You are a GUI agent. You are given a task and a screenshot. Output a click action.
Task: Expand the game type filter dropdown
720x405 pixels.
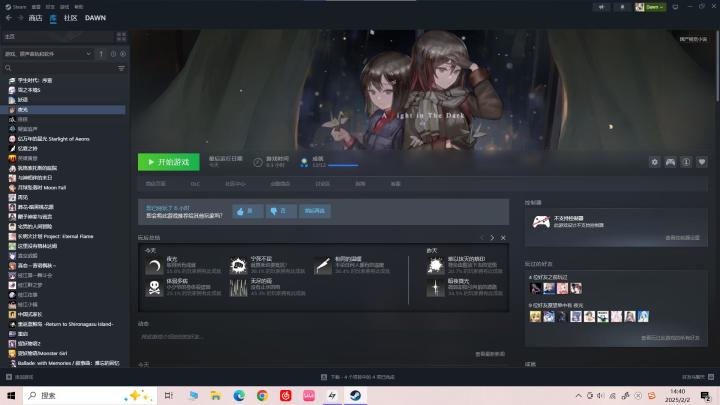pyautogui.click(x=48, y=54)
